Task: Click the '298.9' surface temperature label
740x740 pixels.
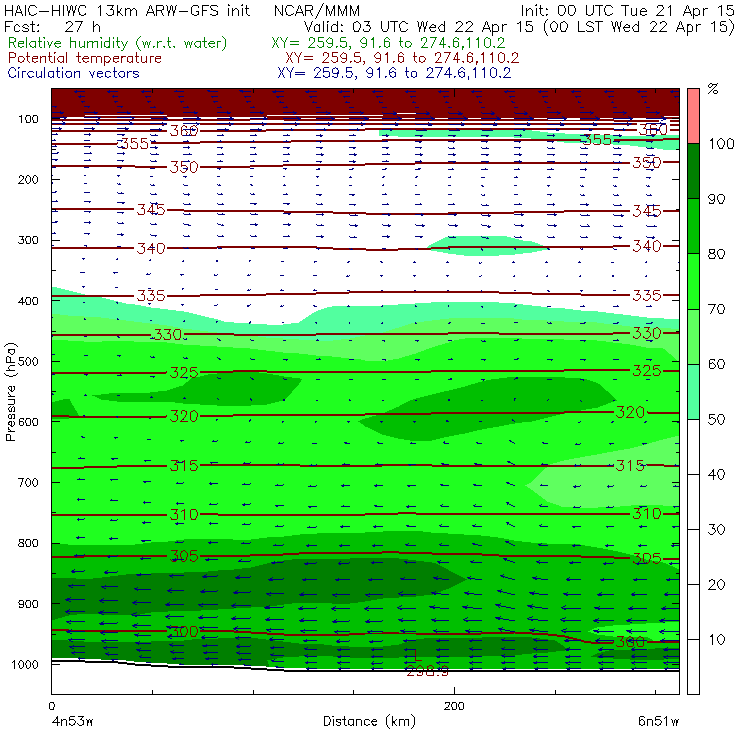Action: [427, 671]
